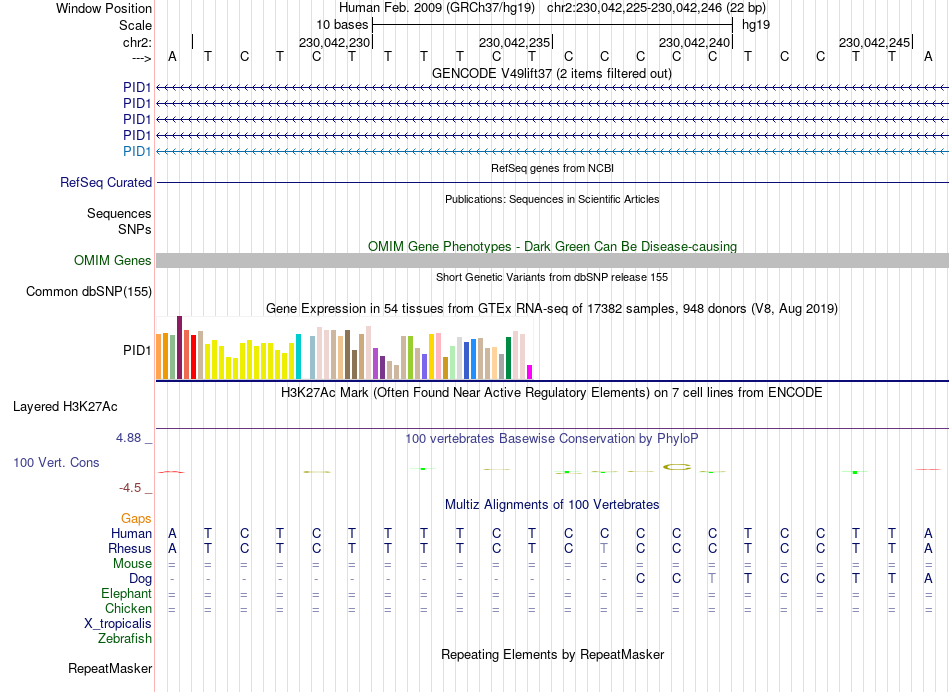
Task: Select the Chicken alignment row label
Action: click(128, 608)
